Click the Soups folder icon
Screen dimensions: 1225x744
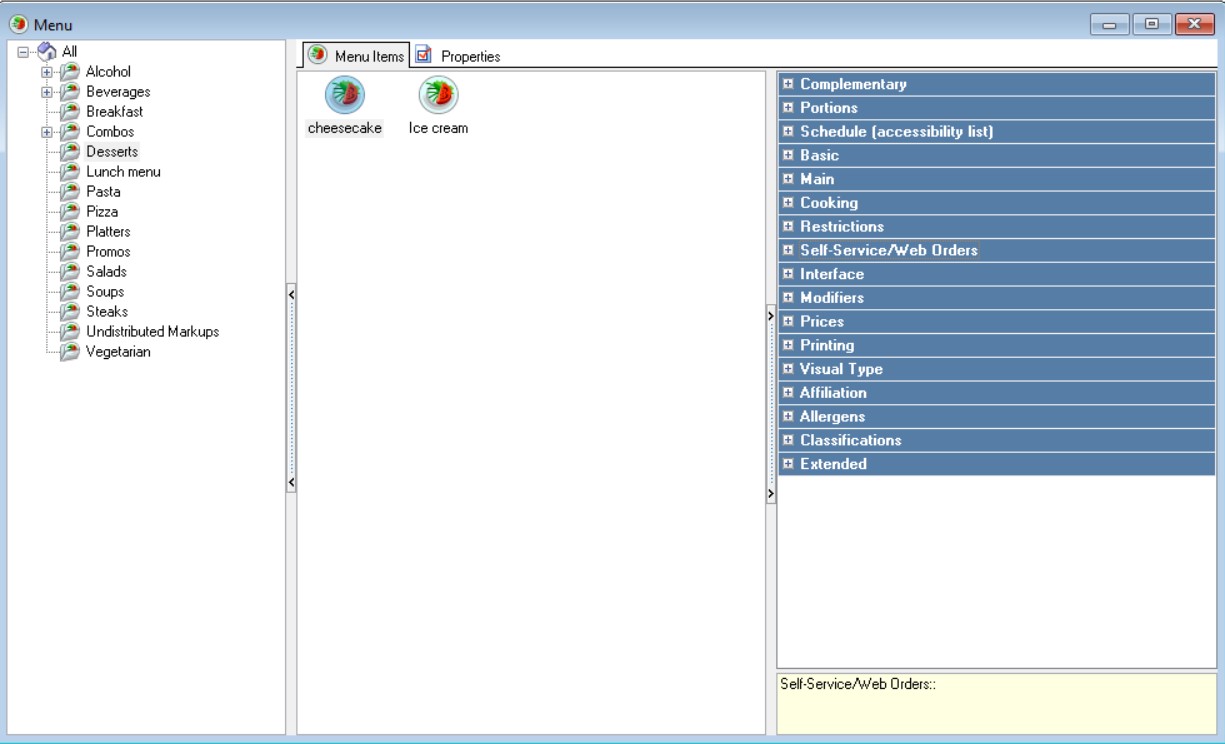69,292
